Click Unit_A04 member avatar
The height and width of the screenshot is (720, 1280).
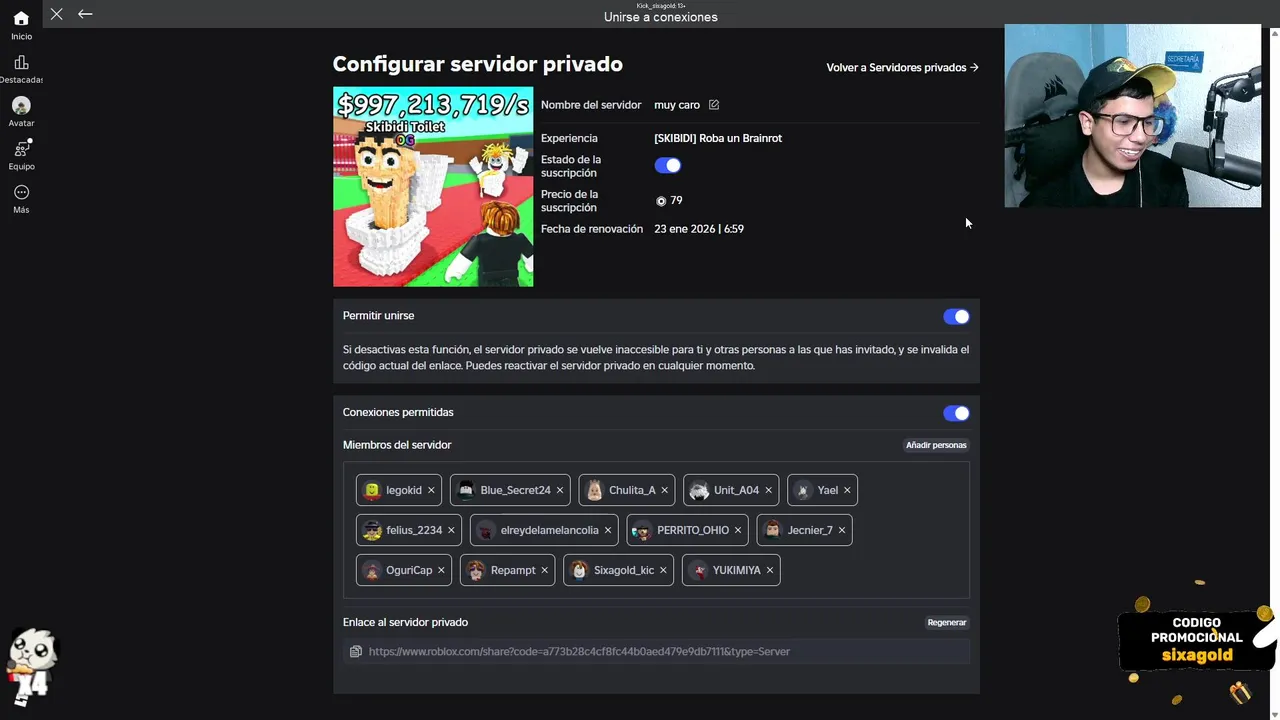coord(699,490)
